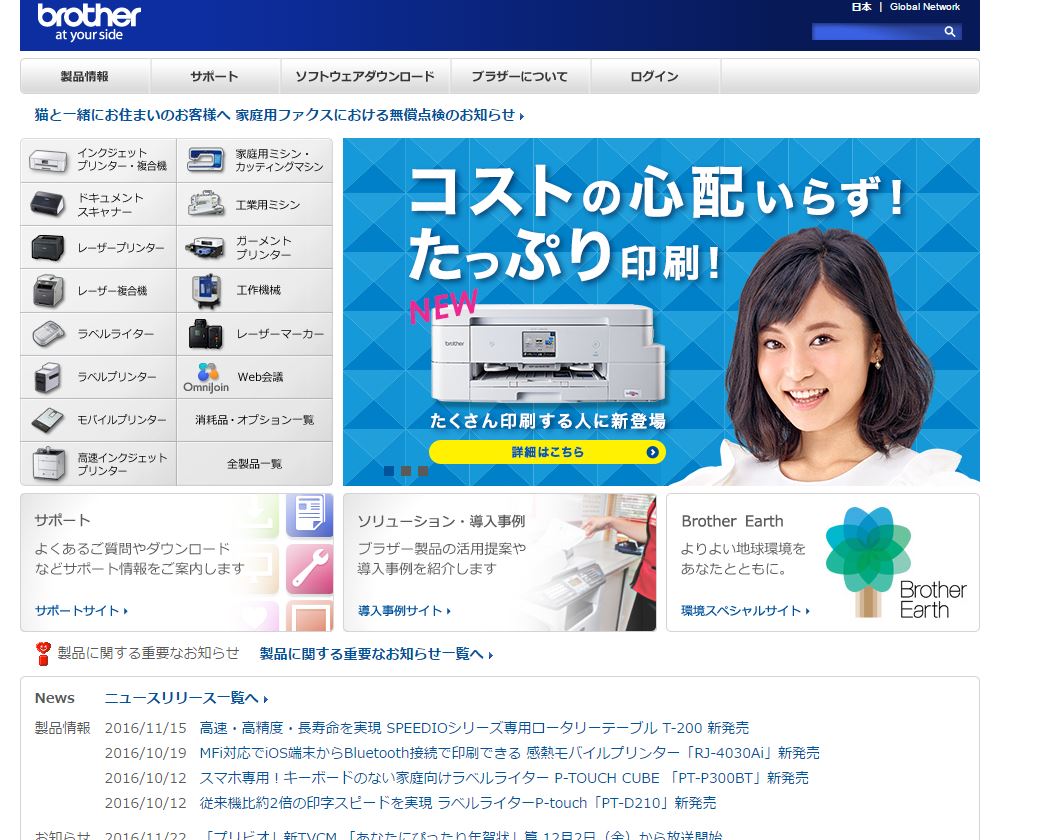Open ニュースリリース一覧へ link
This screenshot has height=840, width=1041.
187,698
